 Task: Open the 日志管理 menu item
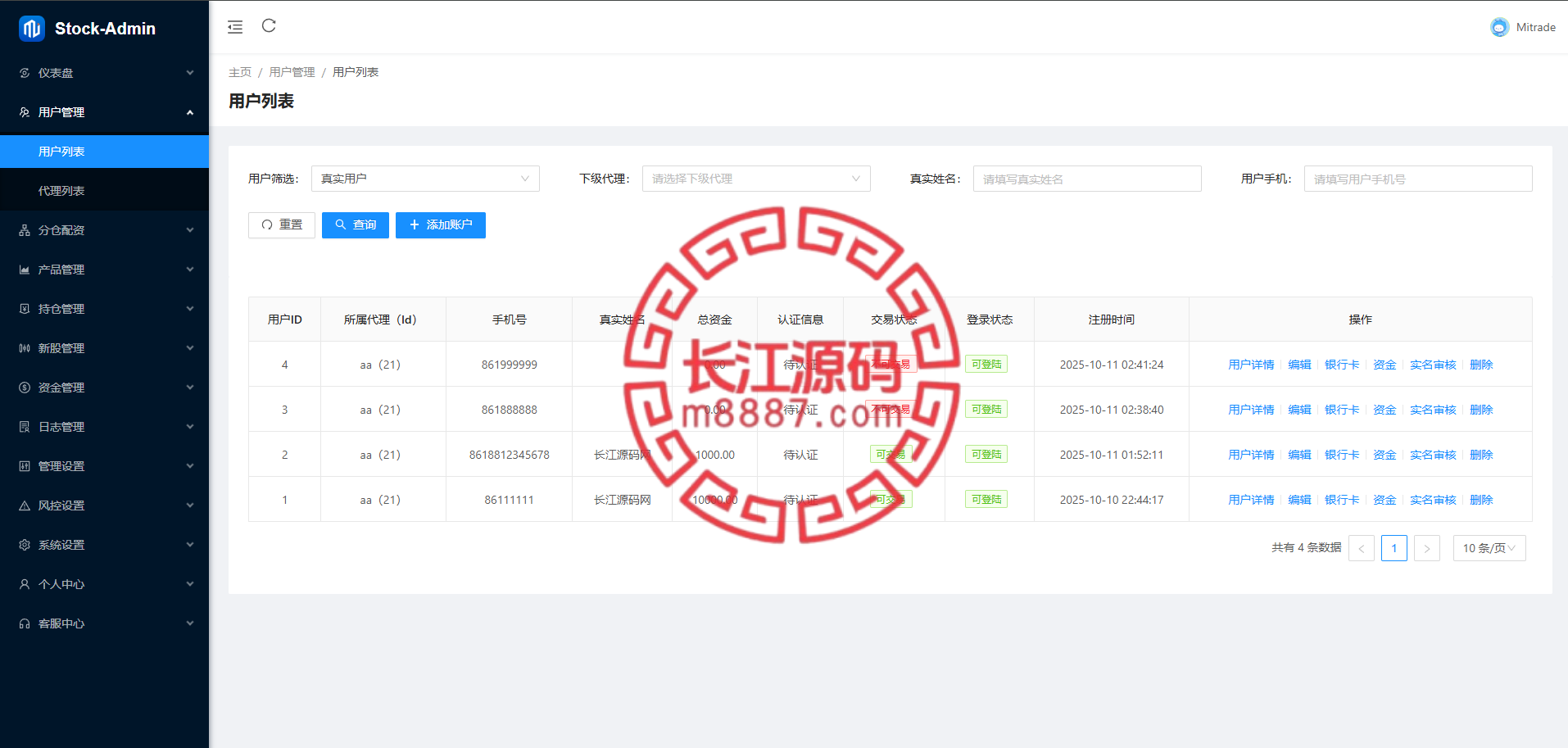[x=104, y=427]
